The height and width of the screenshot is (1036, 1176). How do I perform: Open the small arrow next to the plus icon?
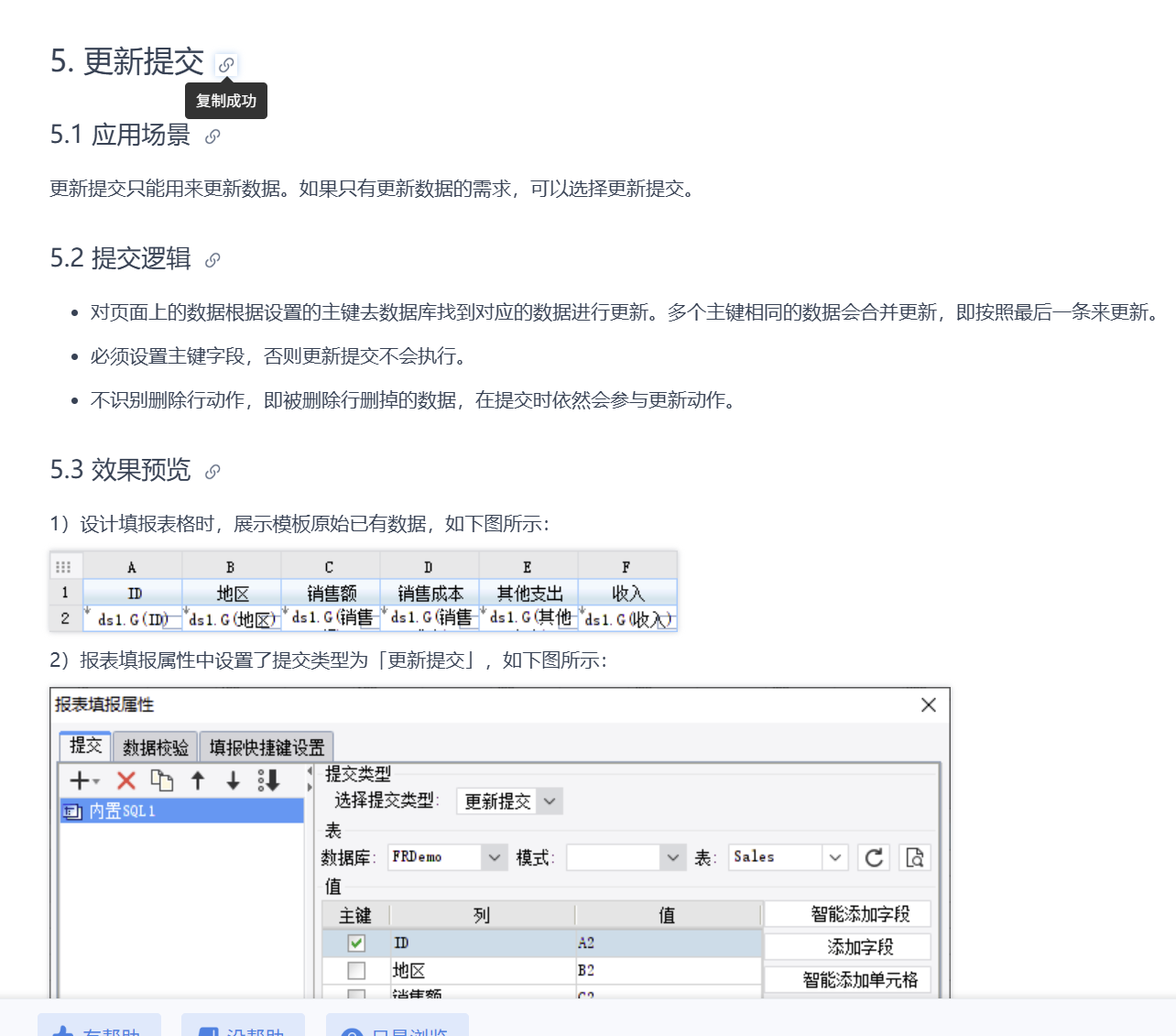point(96,781)
